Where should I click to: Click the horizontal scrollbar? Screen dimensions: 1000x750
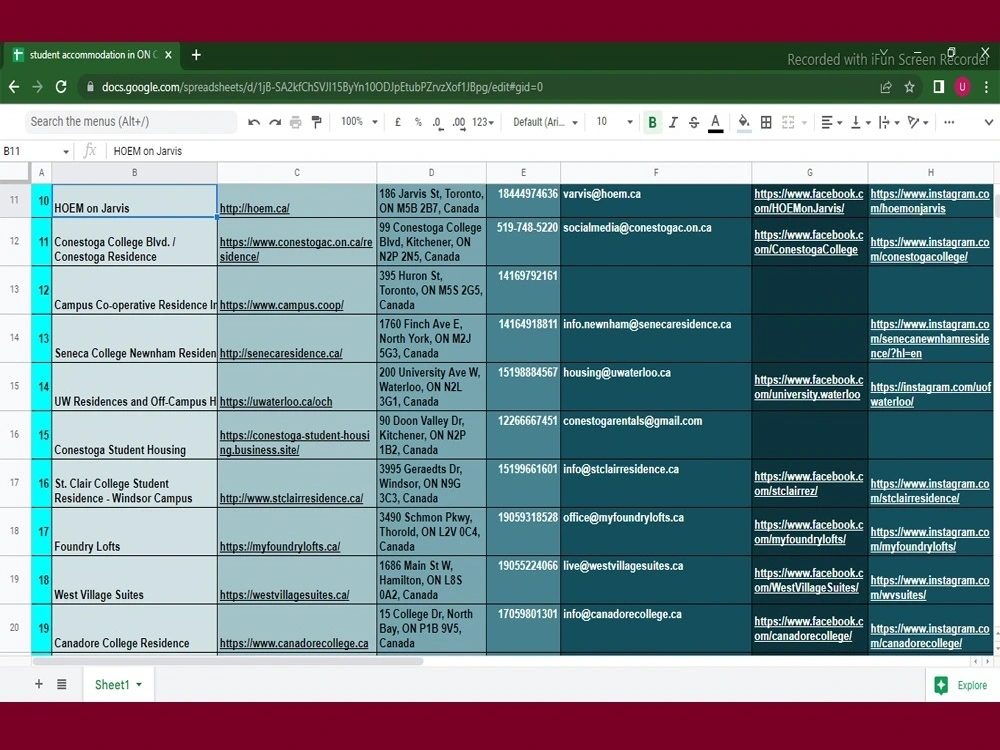point(228,661)
